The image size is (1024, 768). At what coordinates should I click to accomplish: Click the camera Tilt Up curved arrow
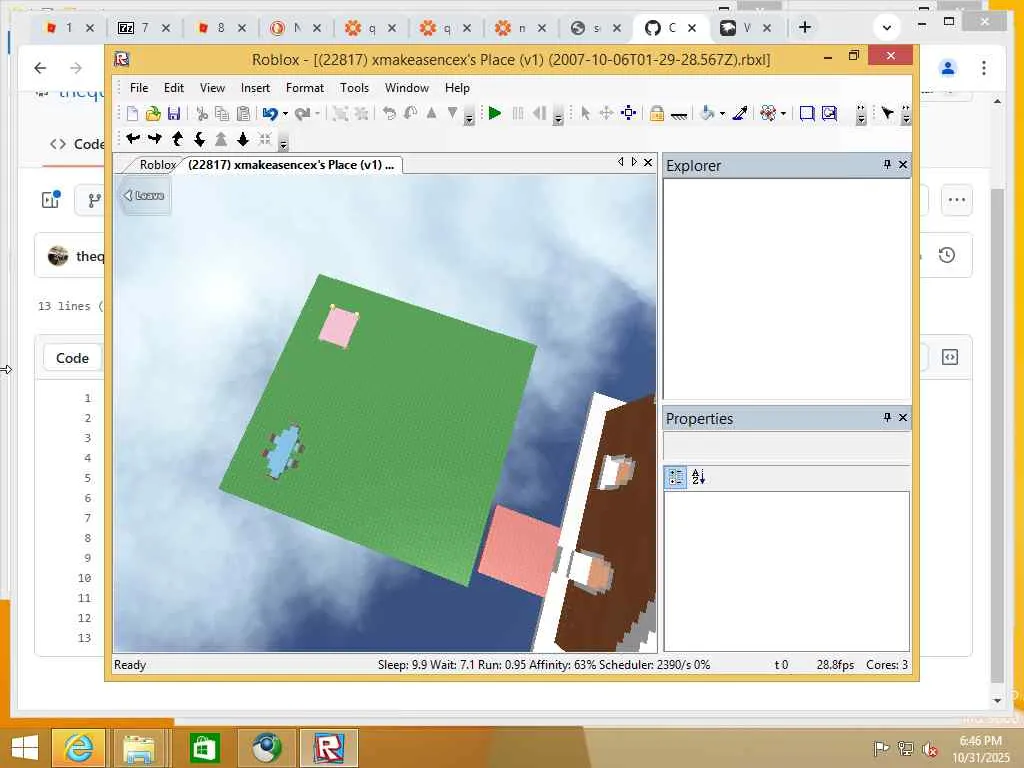[177, 138]
